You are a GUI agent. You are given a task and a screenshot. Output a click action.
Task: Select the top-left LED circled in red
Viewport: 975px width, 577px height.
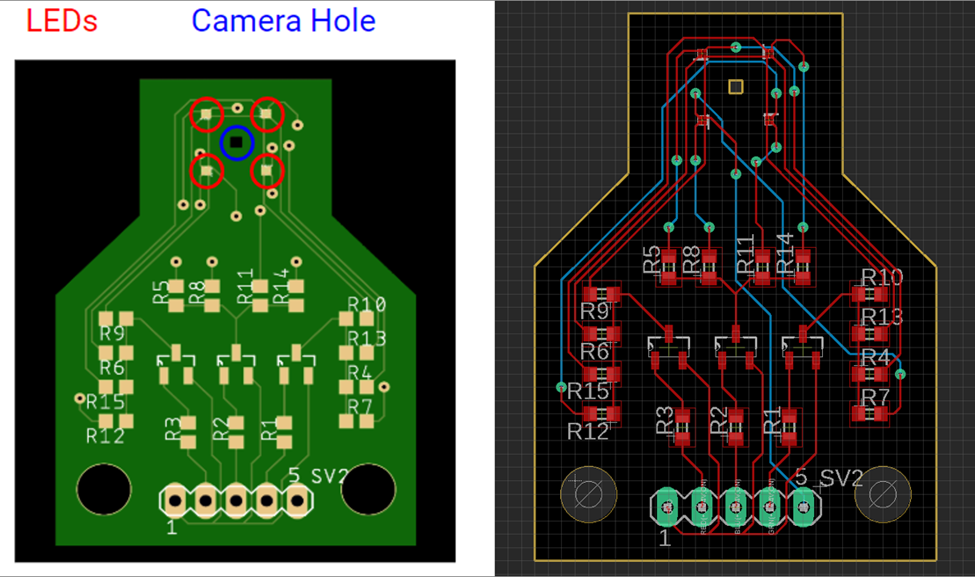(206, 114)
